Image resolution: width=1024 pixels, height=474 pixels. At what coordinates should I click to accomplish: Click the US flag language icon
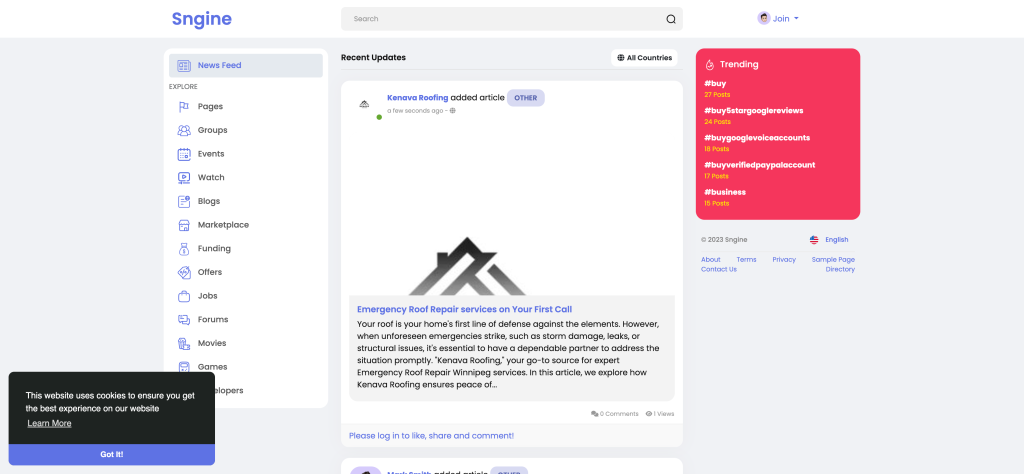(814, 240)
